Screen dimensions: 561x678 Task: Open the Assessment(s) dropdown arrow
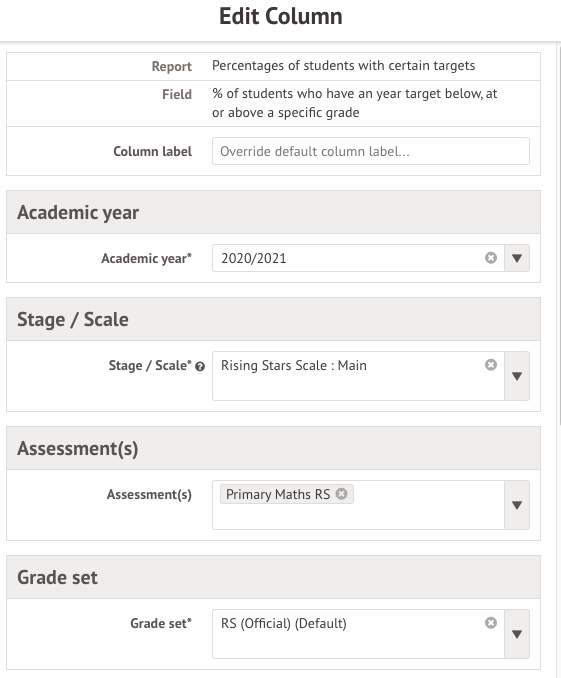click(517, 505)
